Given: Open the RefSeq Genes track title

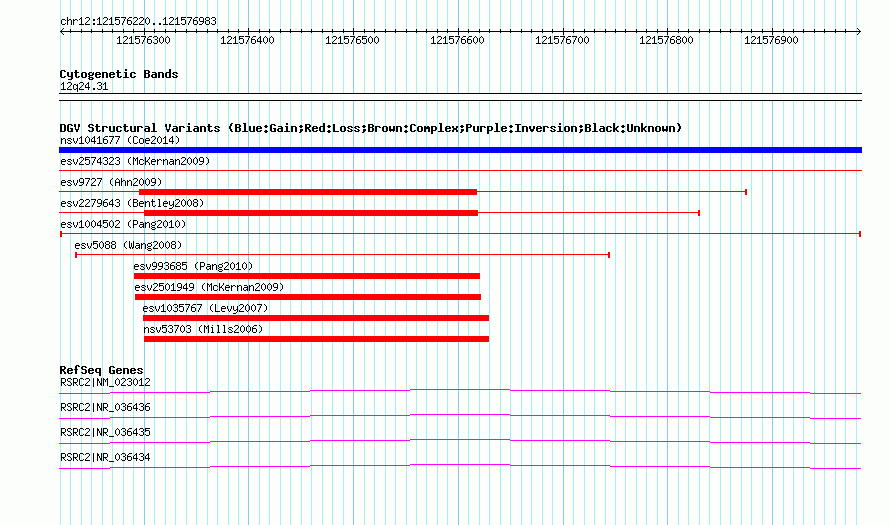Looking at the screenshot, I should tap(102, 370).
